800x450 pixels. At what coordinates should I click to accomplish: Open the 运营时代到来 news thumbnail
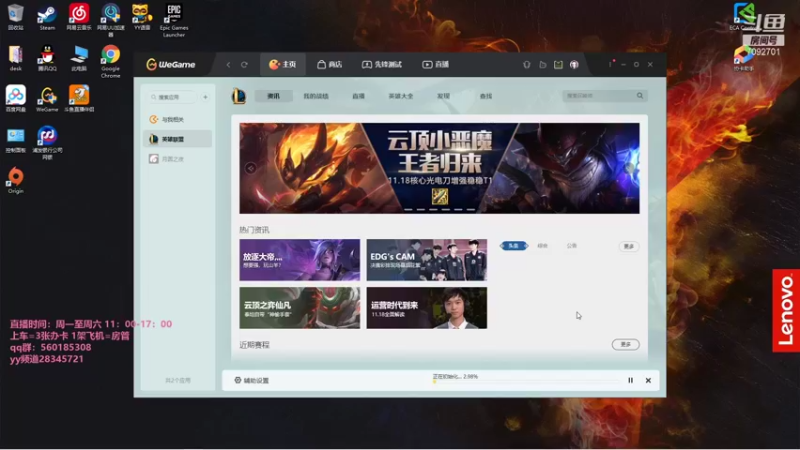point(427,308)
